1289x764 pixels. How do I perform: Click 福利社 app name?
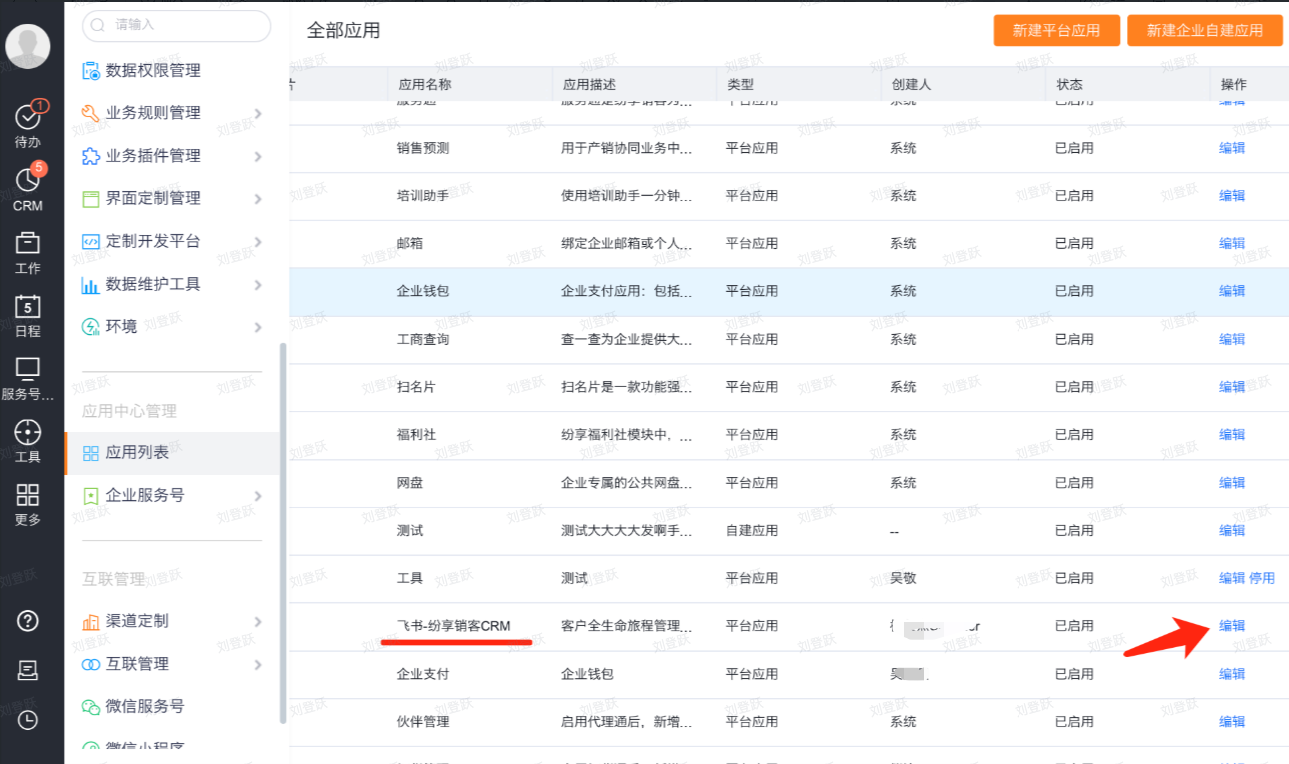click(x=417, y=435)
